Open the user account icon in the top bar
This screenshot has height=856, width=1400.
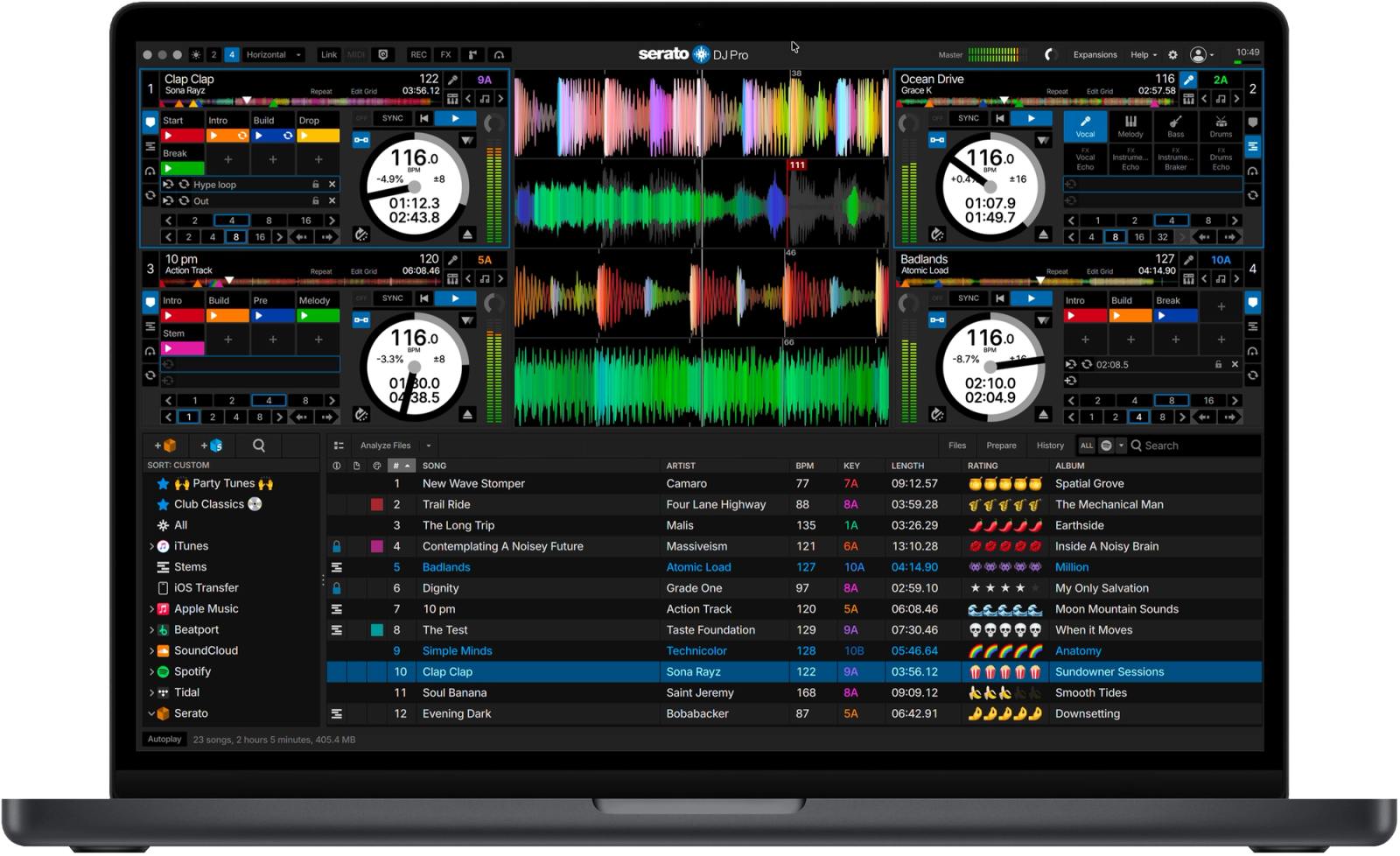point(1199,55)
